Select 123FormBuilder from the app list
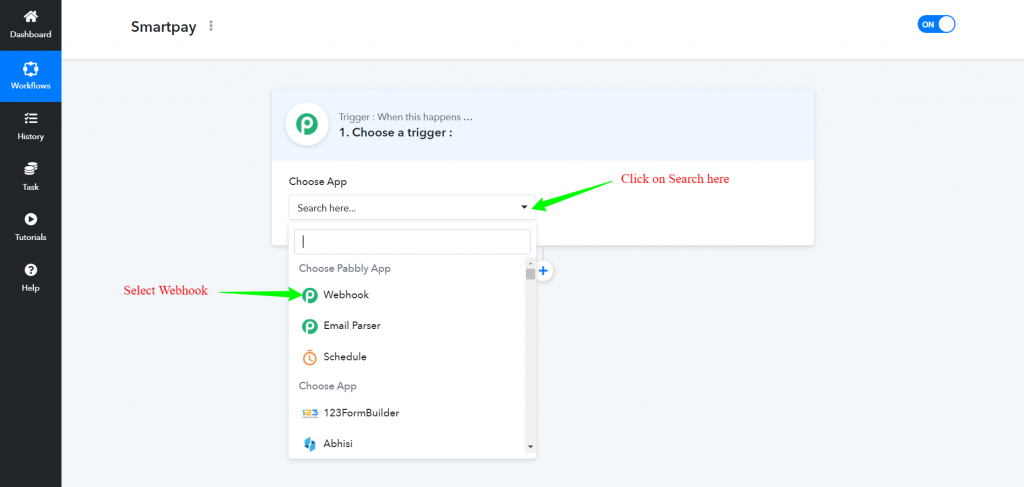Screen dimensions: 1024x487 [x=408, y=413]
